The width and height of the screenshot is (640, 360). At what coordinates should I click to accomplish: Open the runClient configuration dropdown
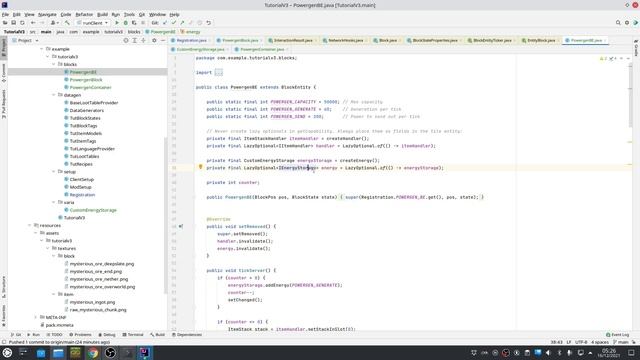coord(93,23)
